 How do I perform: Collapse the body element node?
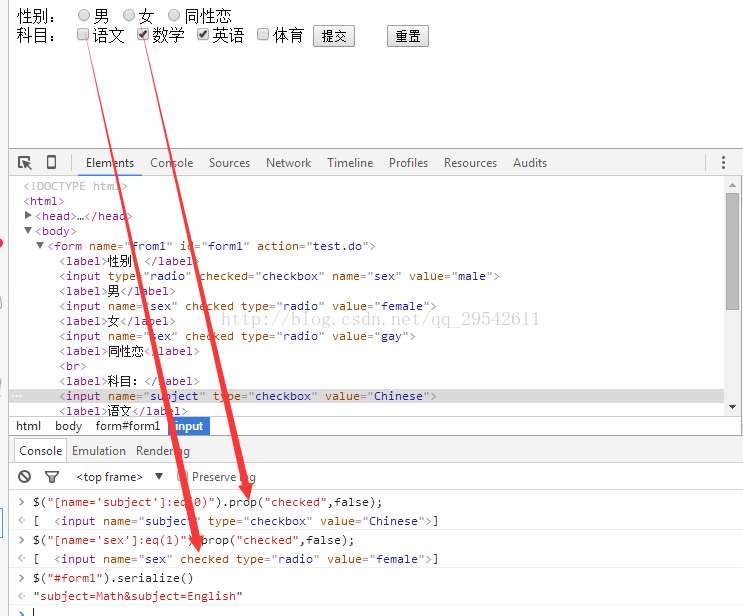[28, 231]
